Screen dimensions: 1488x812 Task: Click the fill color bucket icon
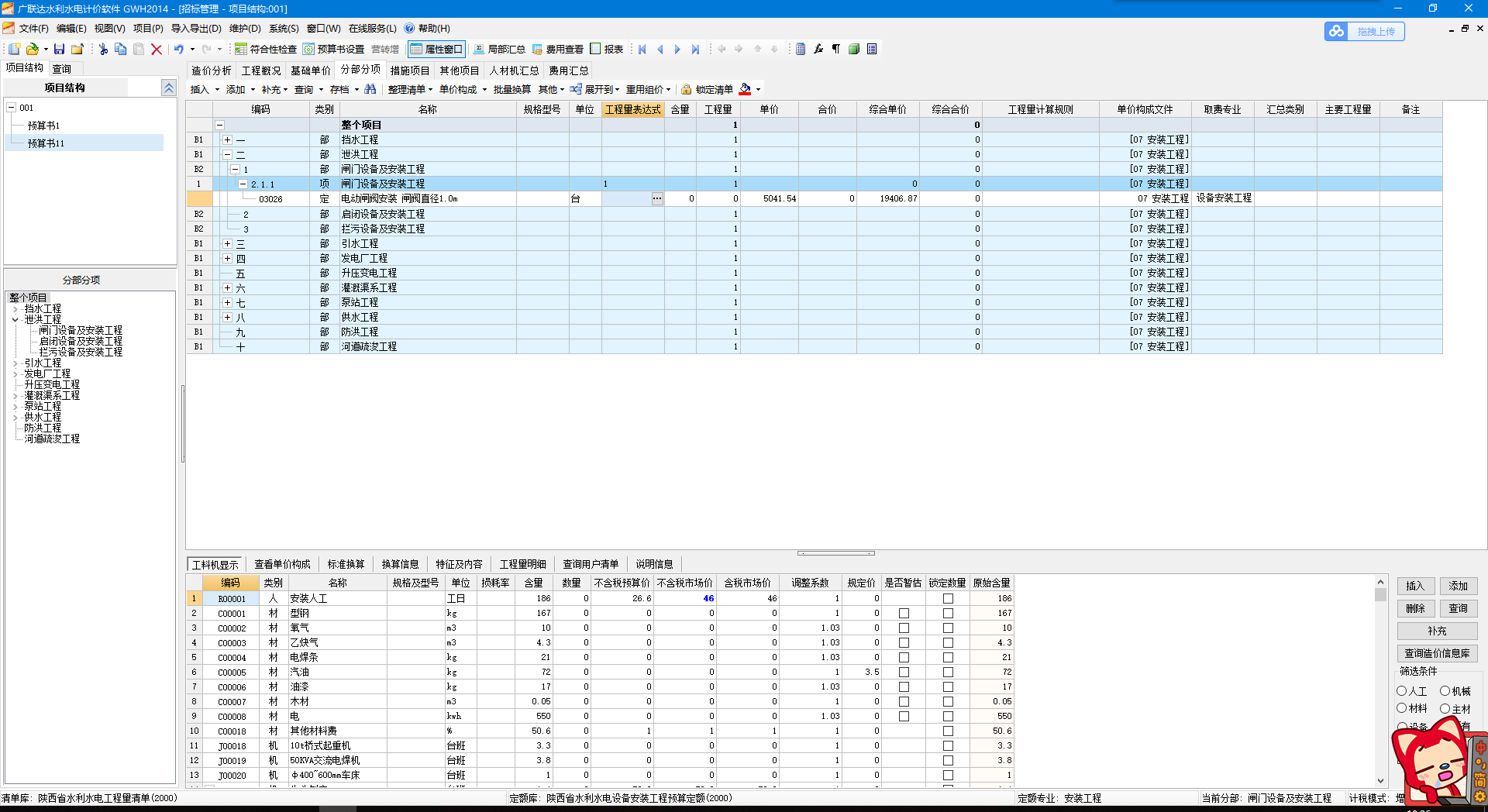[745, 89]
